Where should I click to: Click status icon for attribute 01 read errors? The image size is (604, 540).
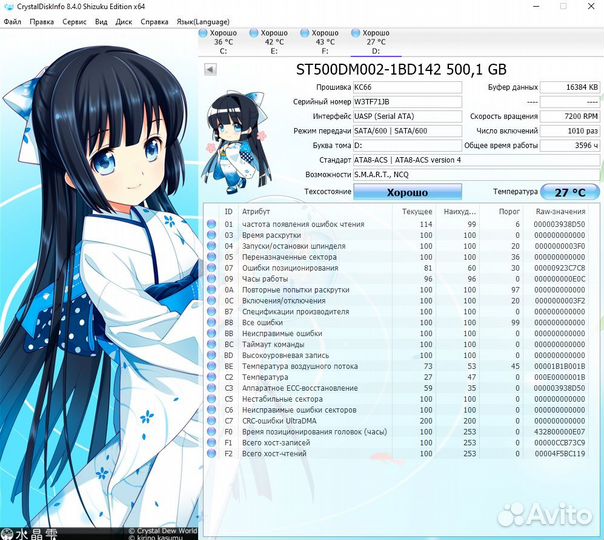[x=211, y=224]
